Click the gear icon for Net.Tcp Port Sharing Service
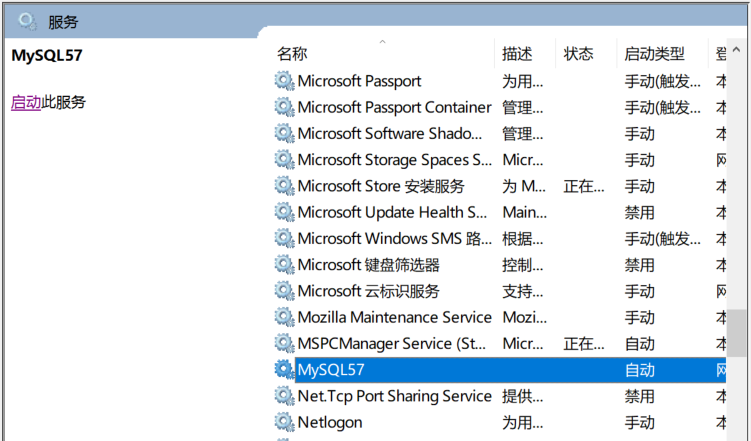751x441 pixels. pyautogui.click(x=285, y=396)
